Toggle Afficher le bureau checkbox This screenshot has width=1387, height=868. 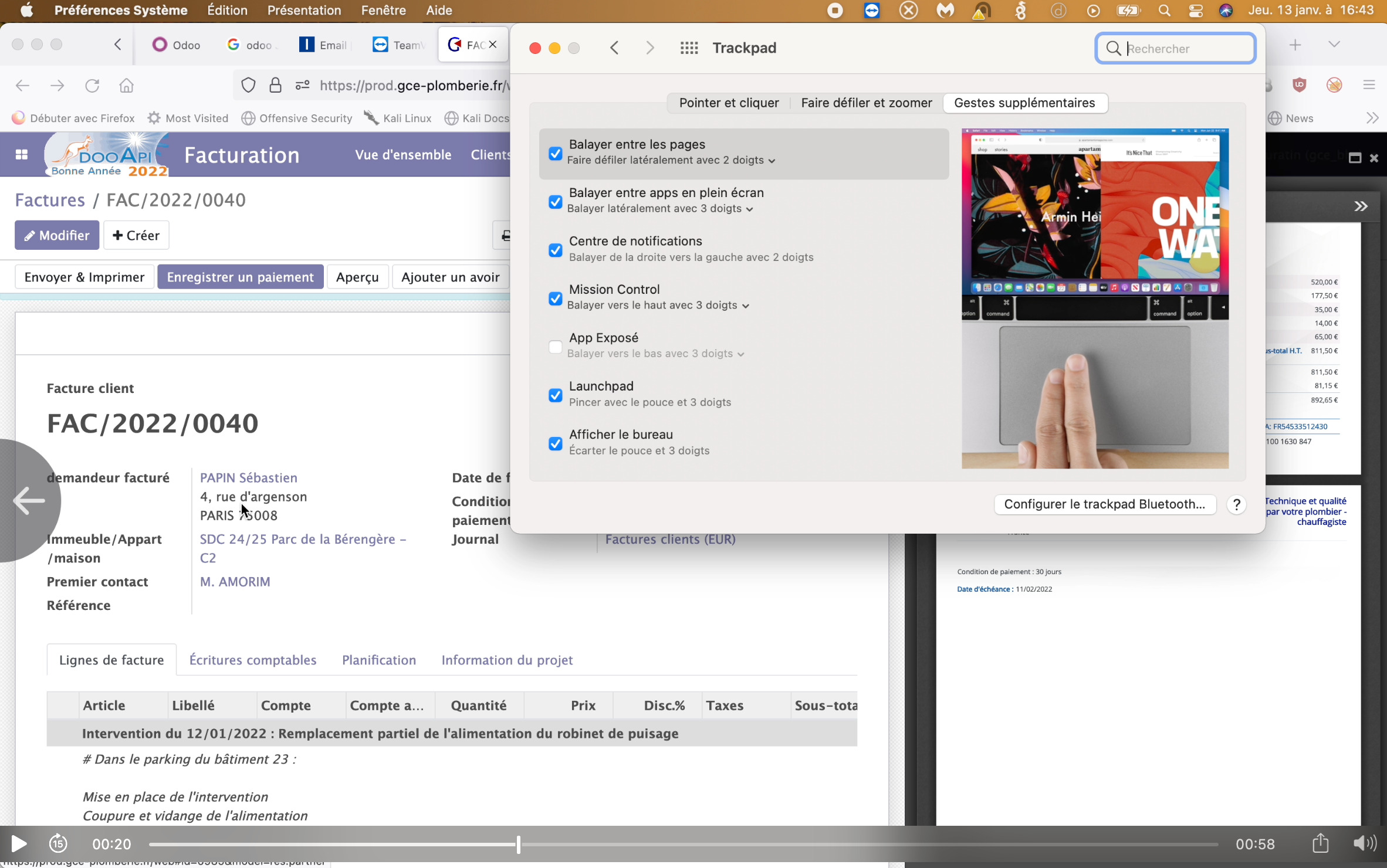pyautogui.click(x=555, y=443)
